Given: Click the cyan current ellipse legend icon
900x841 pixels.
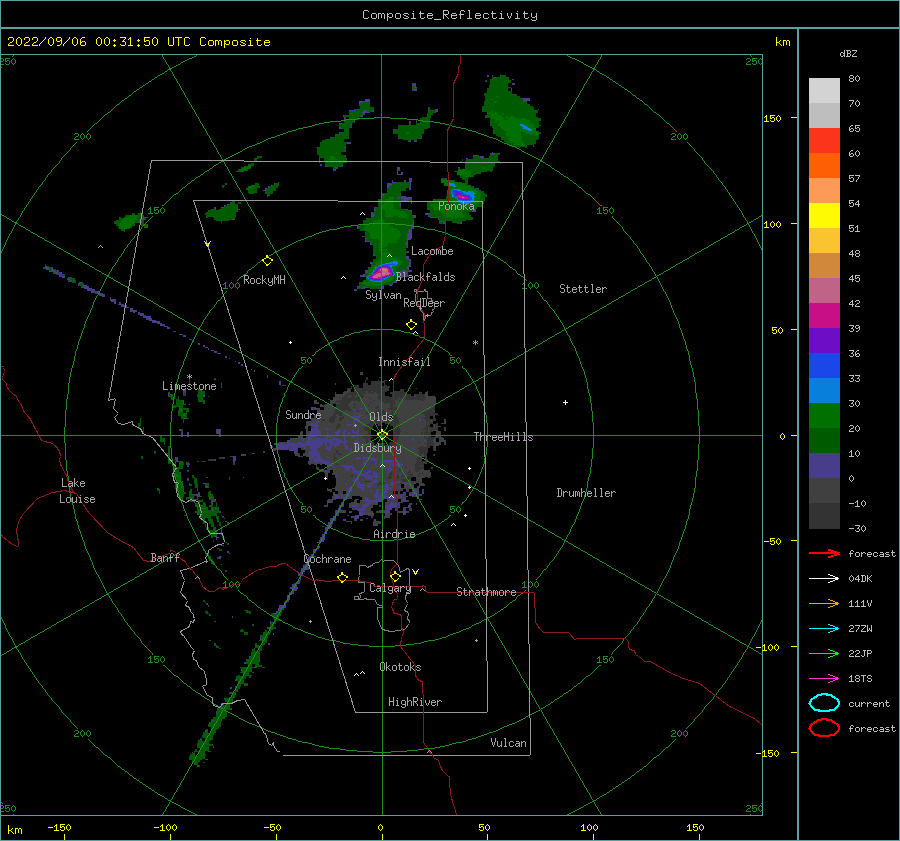Looking at the screenshot, I should click(824, 703).
